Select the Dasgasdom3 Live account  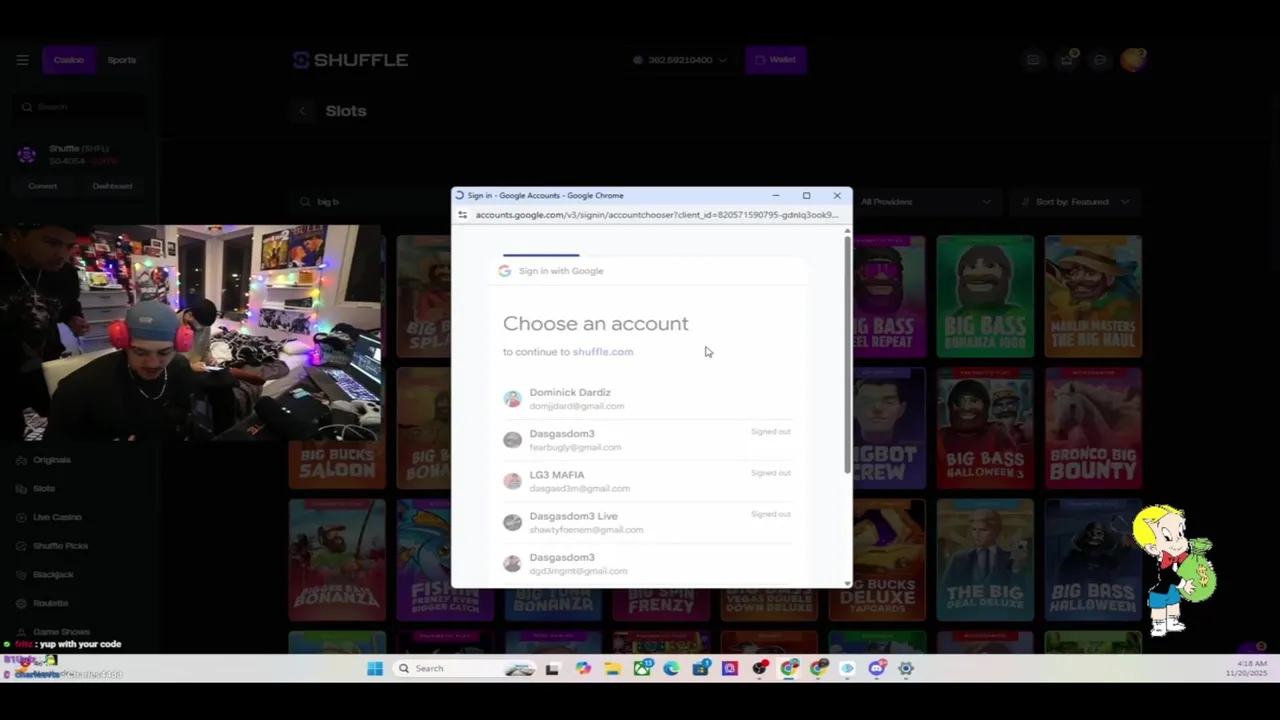pyautogui.click(x=647, y=522)
